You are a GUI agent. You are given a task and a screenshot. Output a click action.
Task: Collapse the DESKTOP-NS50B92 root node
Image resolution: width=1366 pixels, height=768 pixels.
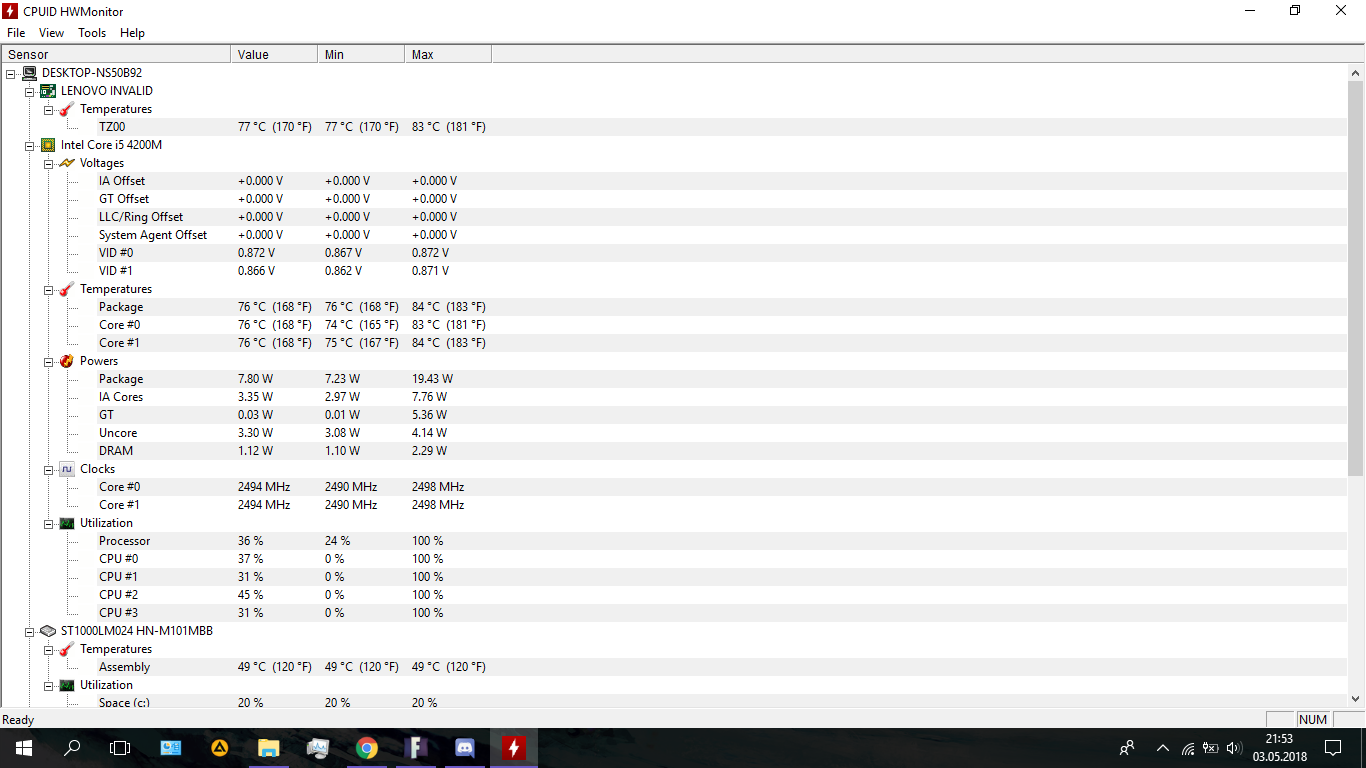tap(10, 73)
